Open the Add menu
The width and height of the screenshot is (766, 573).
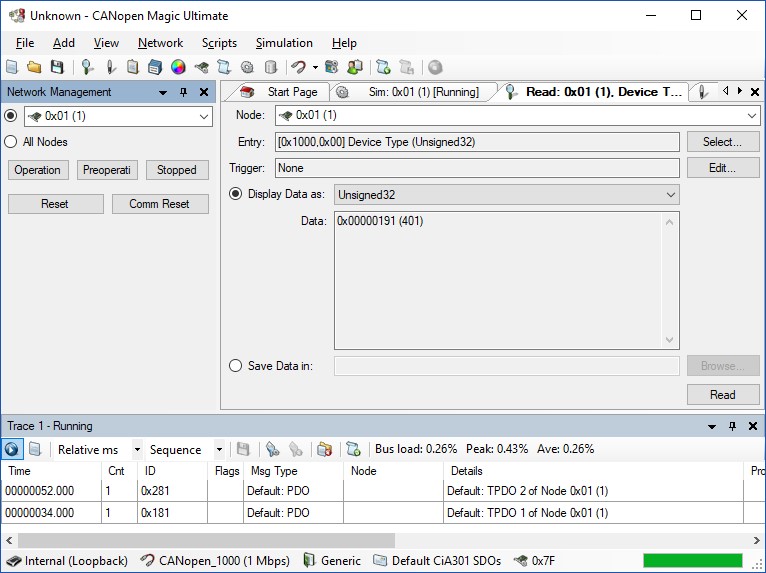coord(64,43)
